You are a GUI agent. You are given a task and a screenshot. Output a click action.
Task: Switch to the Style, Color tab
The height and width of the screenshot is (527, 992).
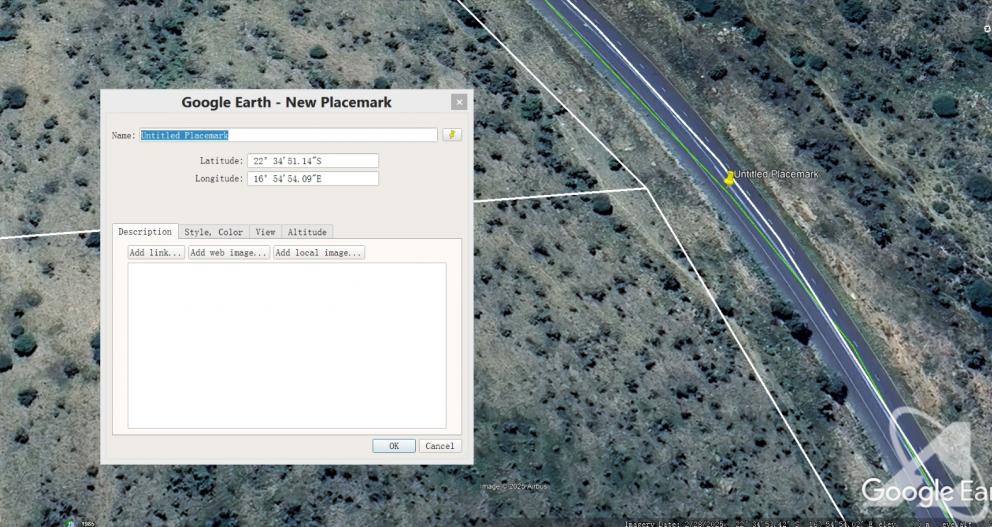213,232
